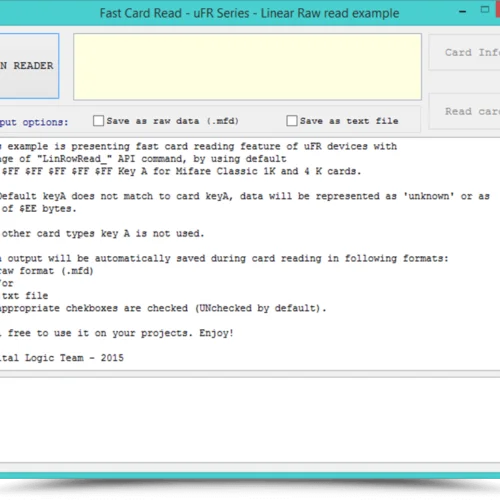Click the 'Save as raw data (.mfd)' label text

173,121
